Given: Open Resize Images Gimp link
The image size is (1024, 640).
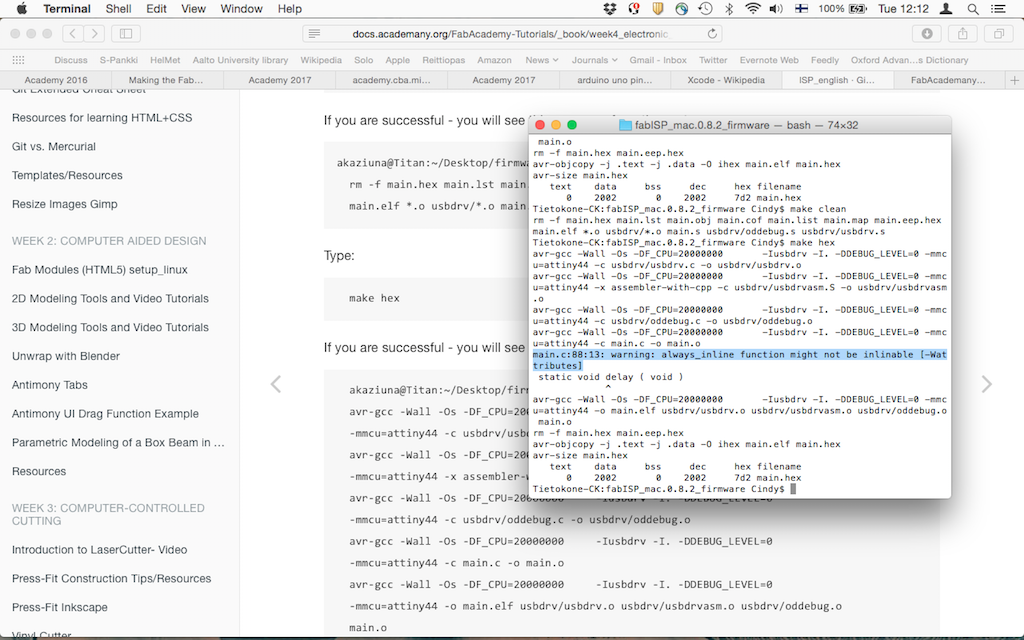Looking at the screenshot, I should [x=65, y=204].
